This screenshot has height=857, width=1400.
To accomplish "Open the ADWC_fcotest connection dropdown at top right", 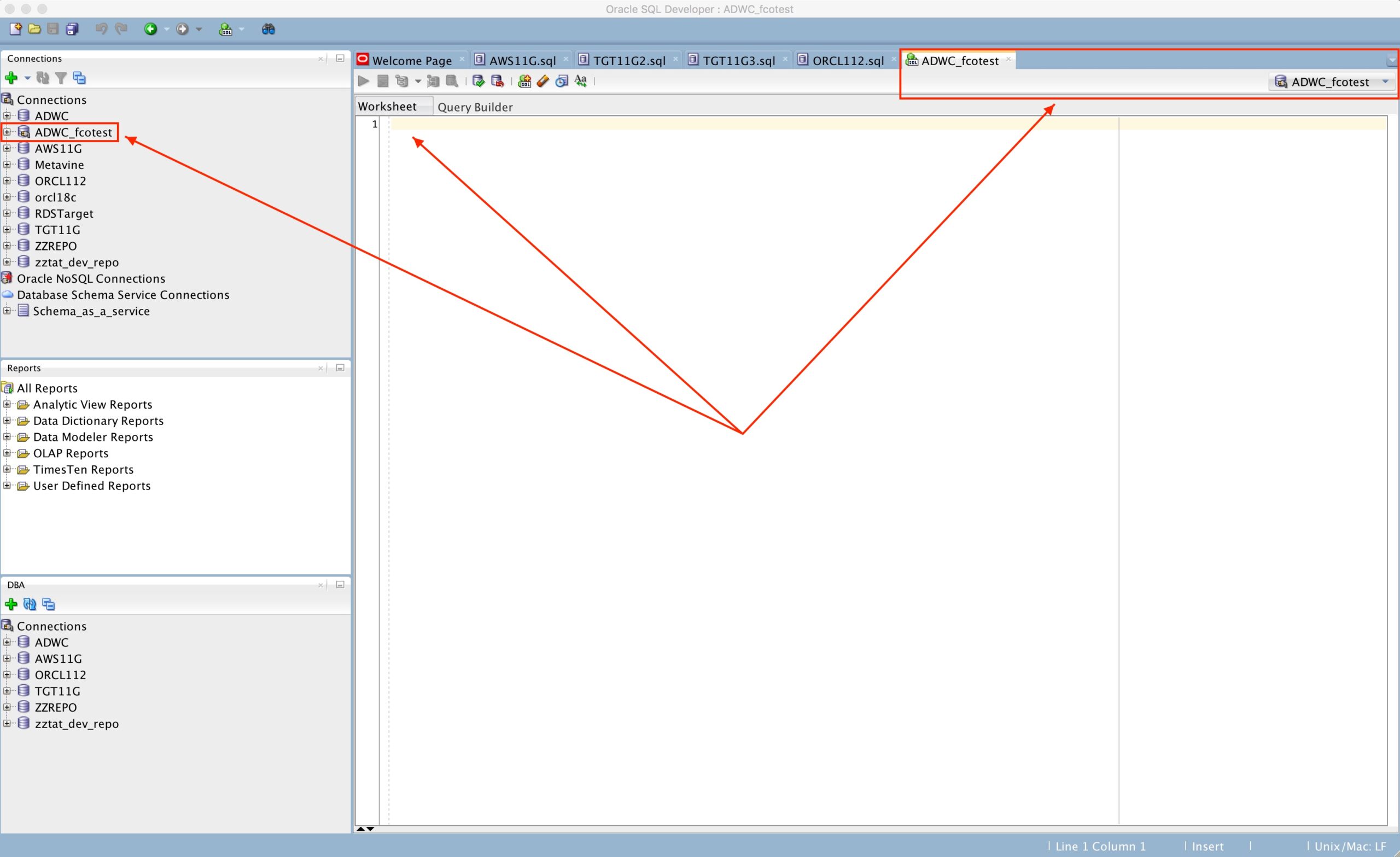I will tap(1385, 82).
